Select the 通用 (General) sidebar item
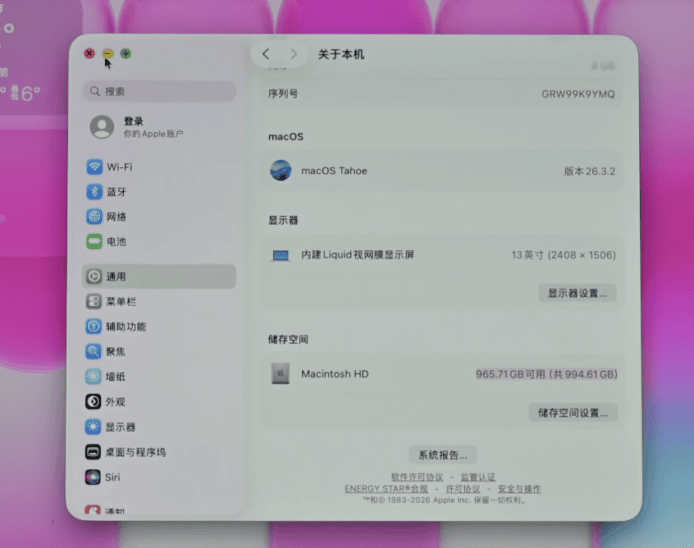The image size is (694, 548). click(x=116, y=277)
